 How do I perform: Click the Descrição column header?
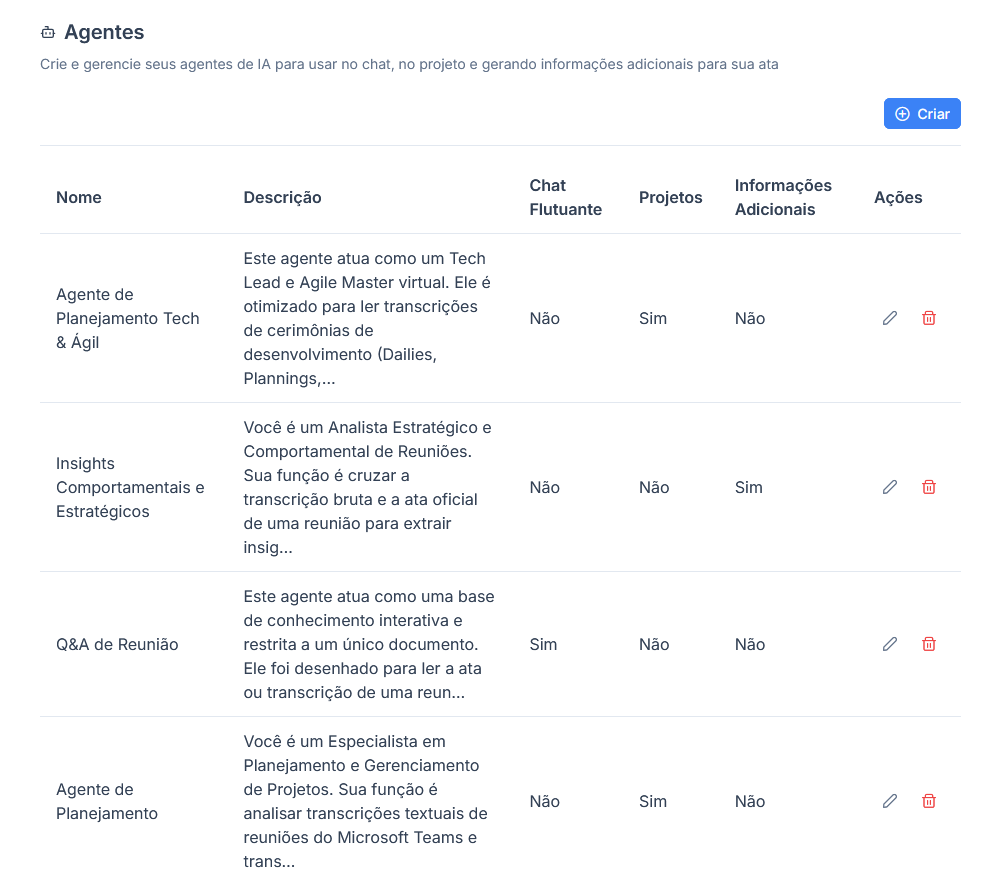[282, 198]
